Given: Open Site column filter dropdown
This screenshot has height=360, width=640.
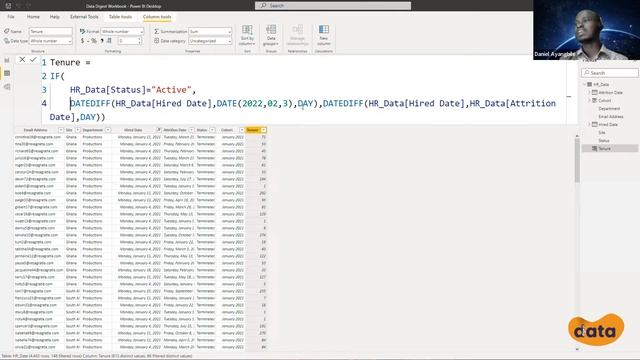Looking at the screenshot, I should click(x=78, y=130).
